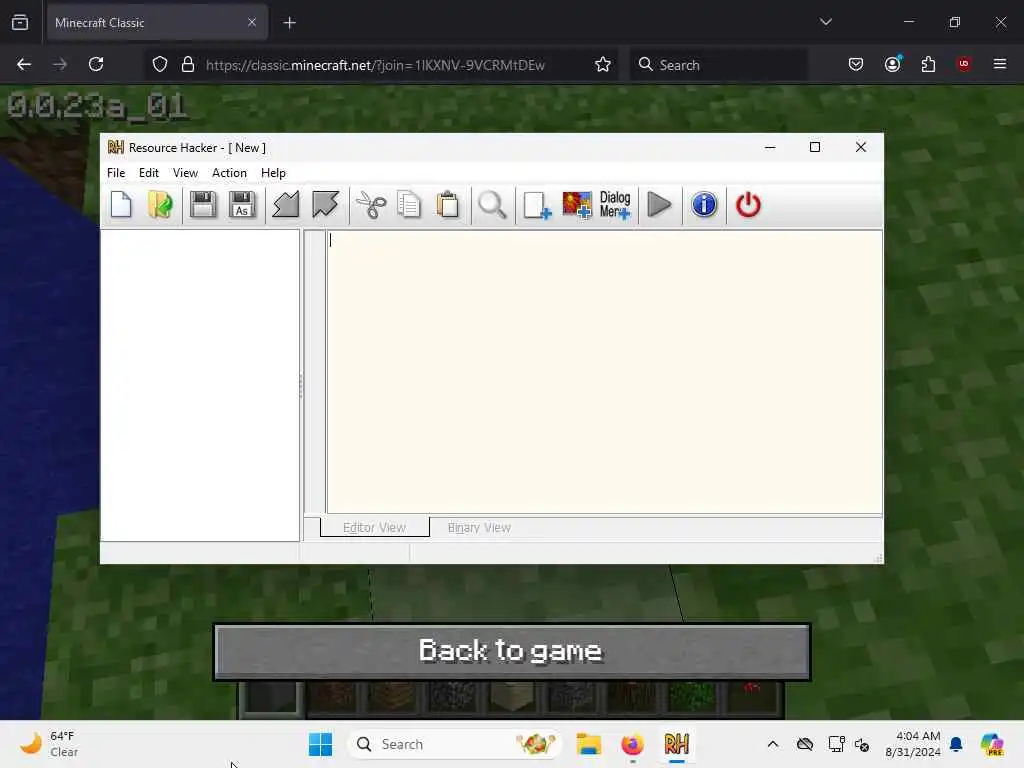Close the Minecraft Classic tab
This screenshot has width=1024, height=768.
pyautogui.click(x=252, y=23)
